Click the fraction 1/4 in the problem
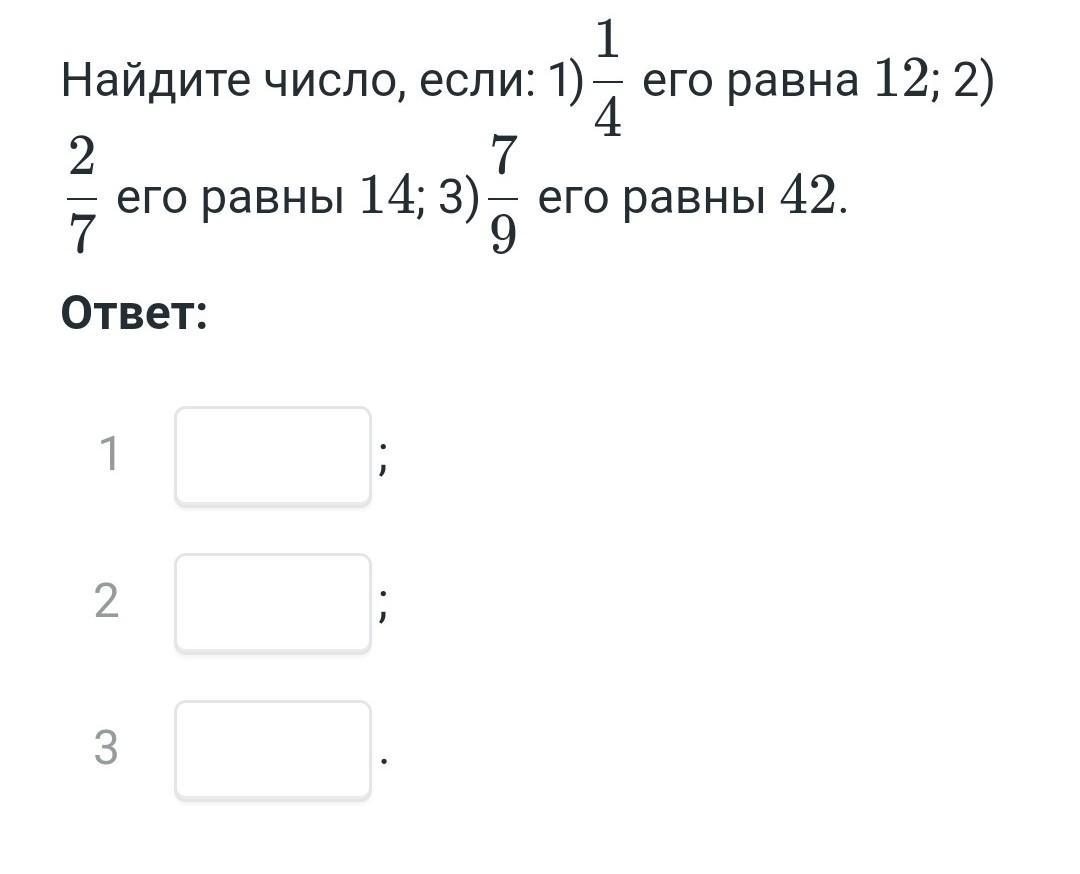This screenshot has height=874, width=1080. tap(607, 80)
